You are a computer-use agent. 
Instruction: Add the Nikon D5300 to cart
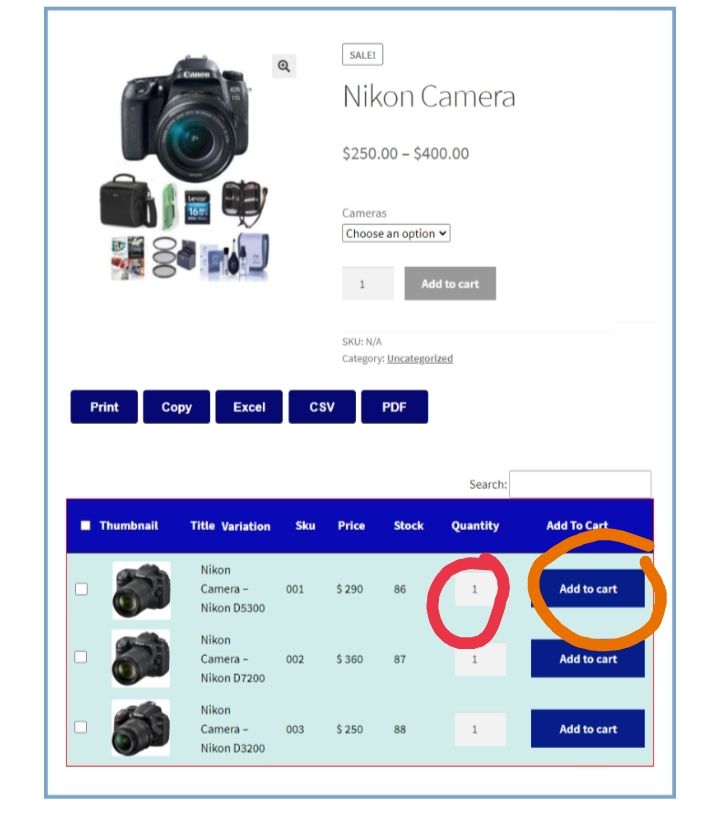point(588,589)
